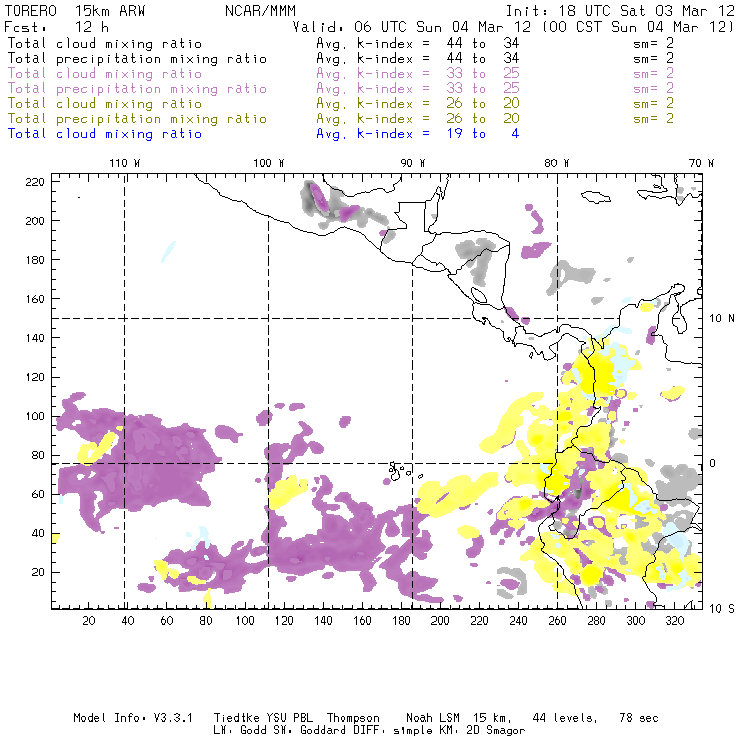The width and height of the screenshot is (740, 740).
Task: Click the y-axis tick label "220"
Action: pyautogui.click(x=35, y=182)
